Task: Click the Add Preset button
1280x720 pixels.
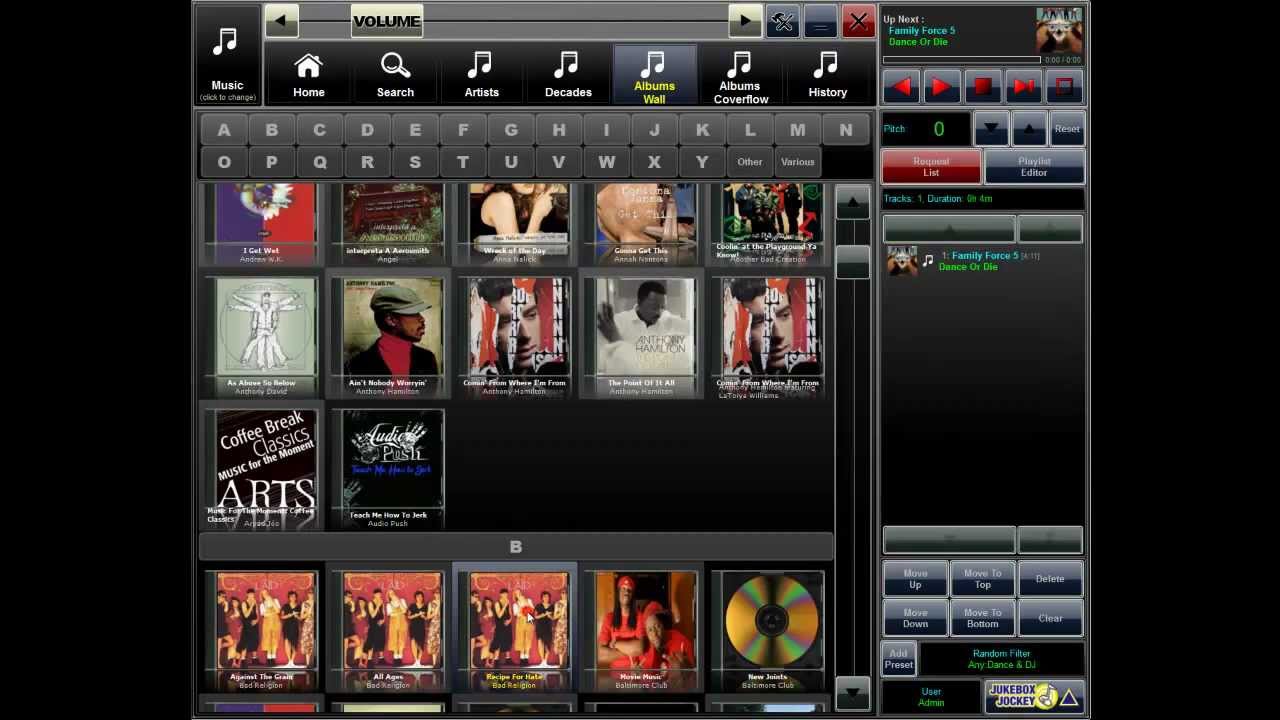Action: click(898, 659)
